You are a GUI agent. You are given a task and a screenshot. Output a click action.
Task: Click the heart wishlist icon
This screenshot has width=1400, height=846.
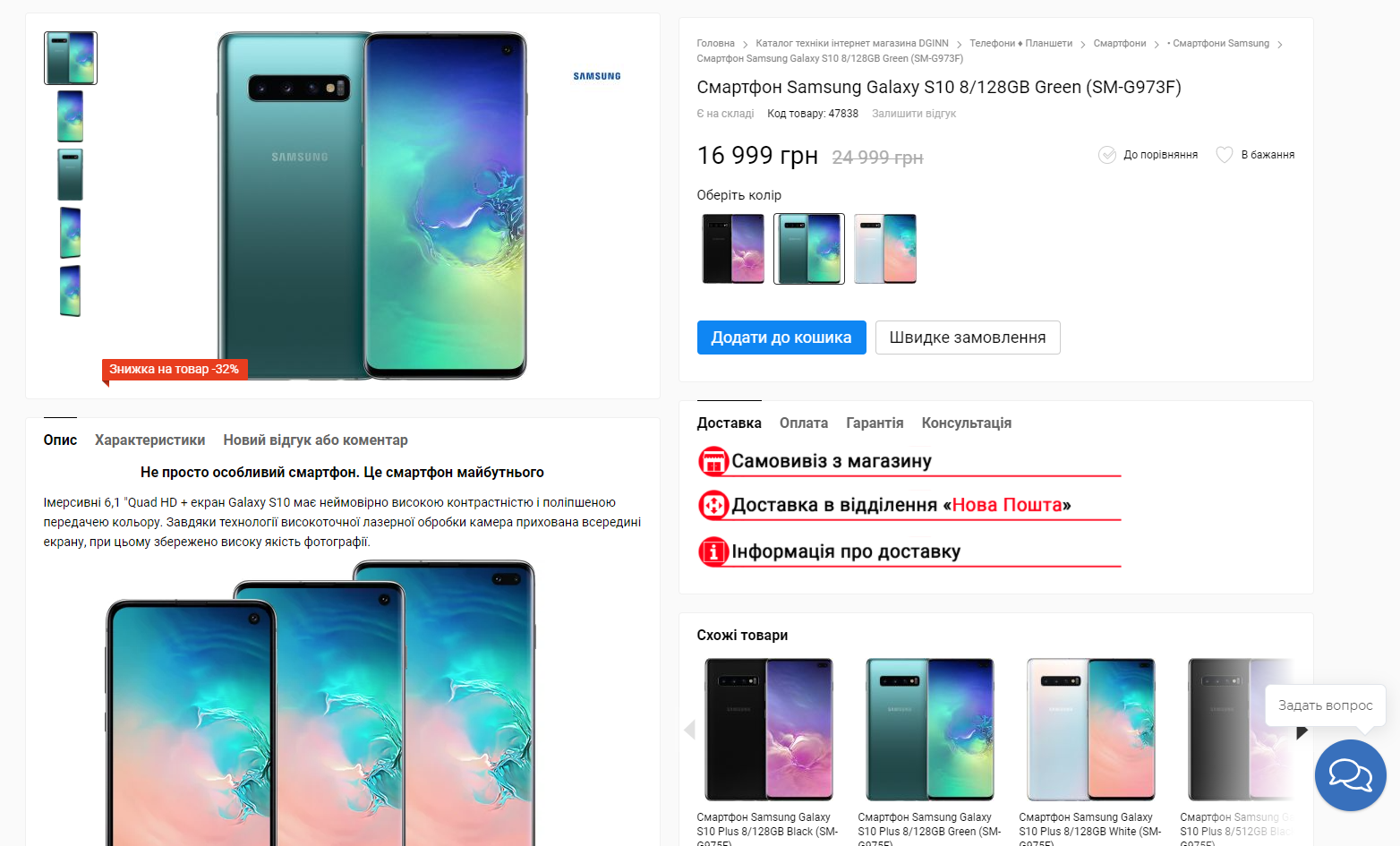pyautogui.click(x=1224, y=155)
